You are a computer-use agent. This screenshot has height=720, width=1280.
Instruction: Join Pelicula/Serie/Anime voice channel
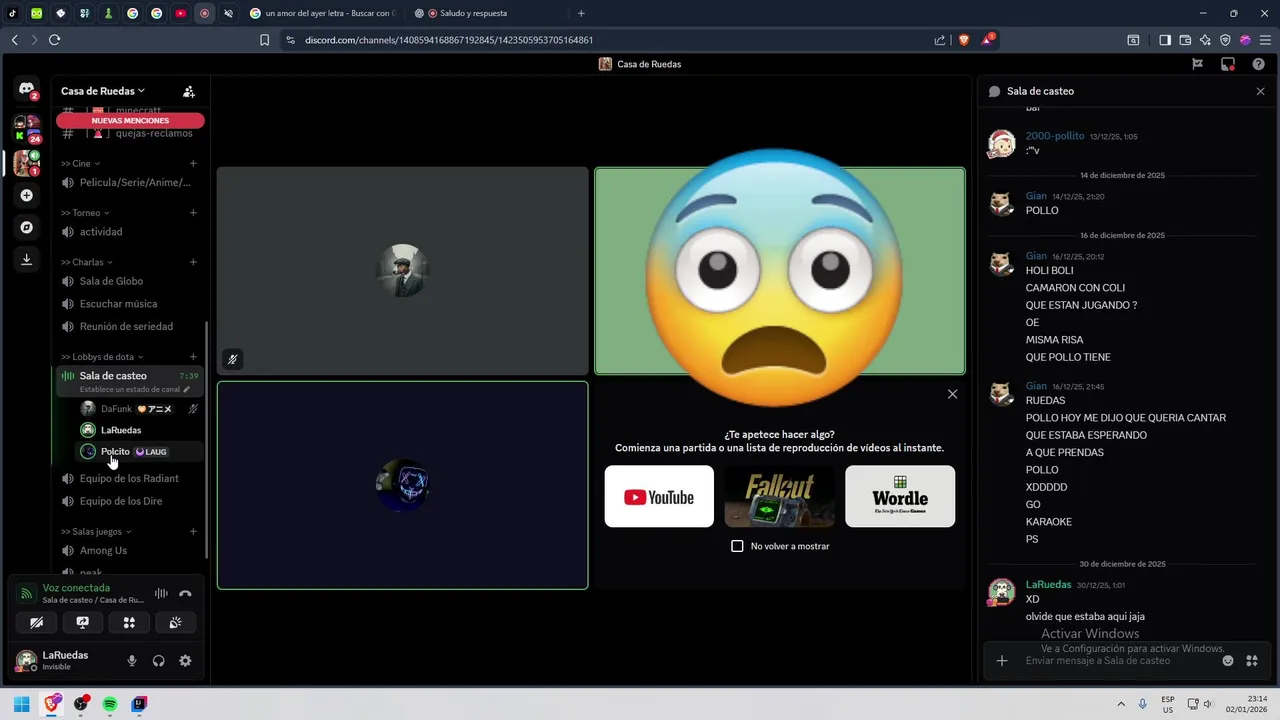(130, 182)
